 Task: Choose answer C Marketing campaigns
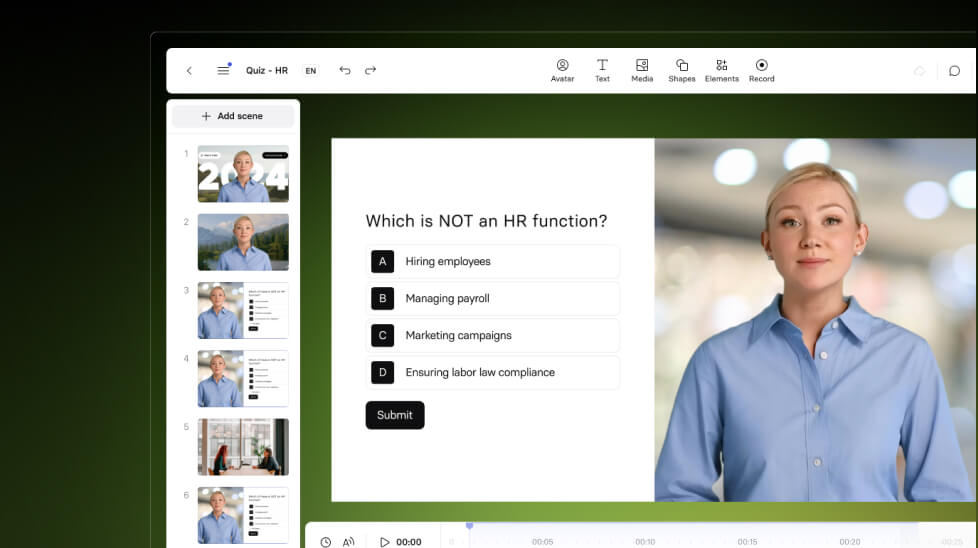[493, 335]
